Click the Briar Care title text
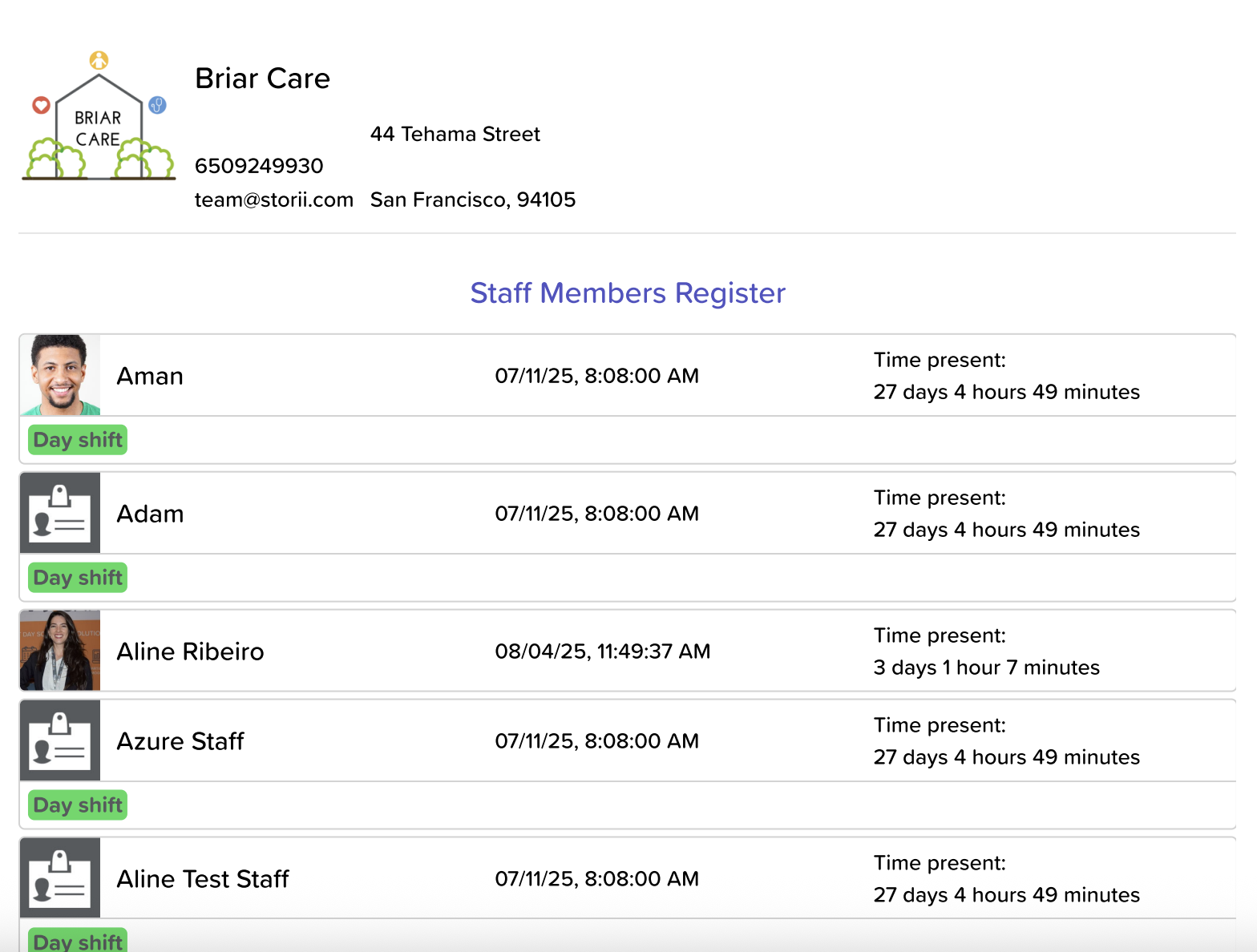Viewport: 1257px width, 952px height. [263, 79]
